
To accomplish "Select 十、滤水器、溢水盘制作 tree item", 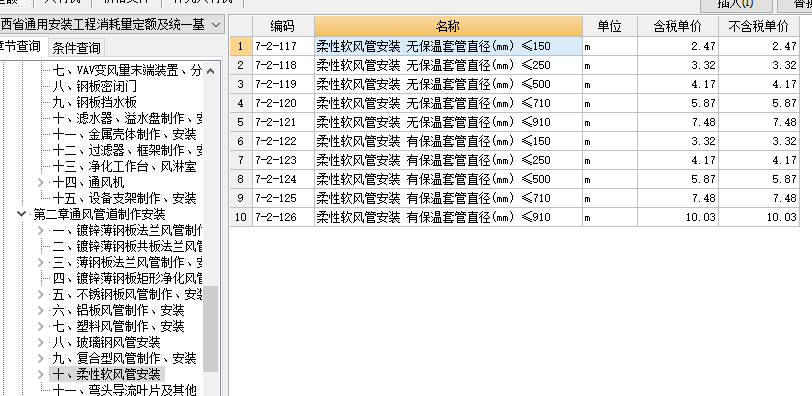I will pyautogui.click(x=127, y=119).
